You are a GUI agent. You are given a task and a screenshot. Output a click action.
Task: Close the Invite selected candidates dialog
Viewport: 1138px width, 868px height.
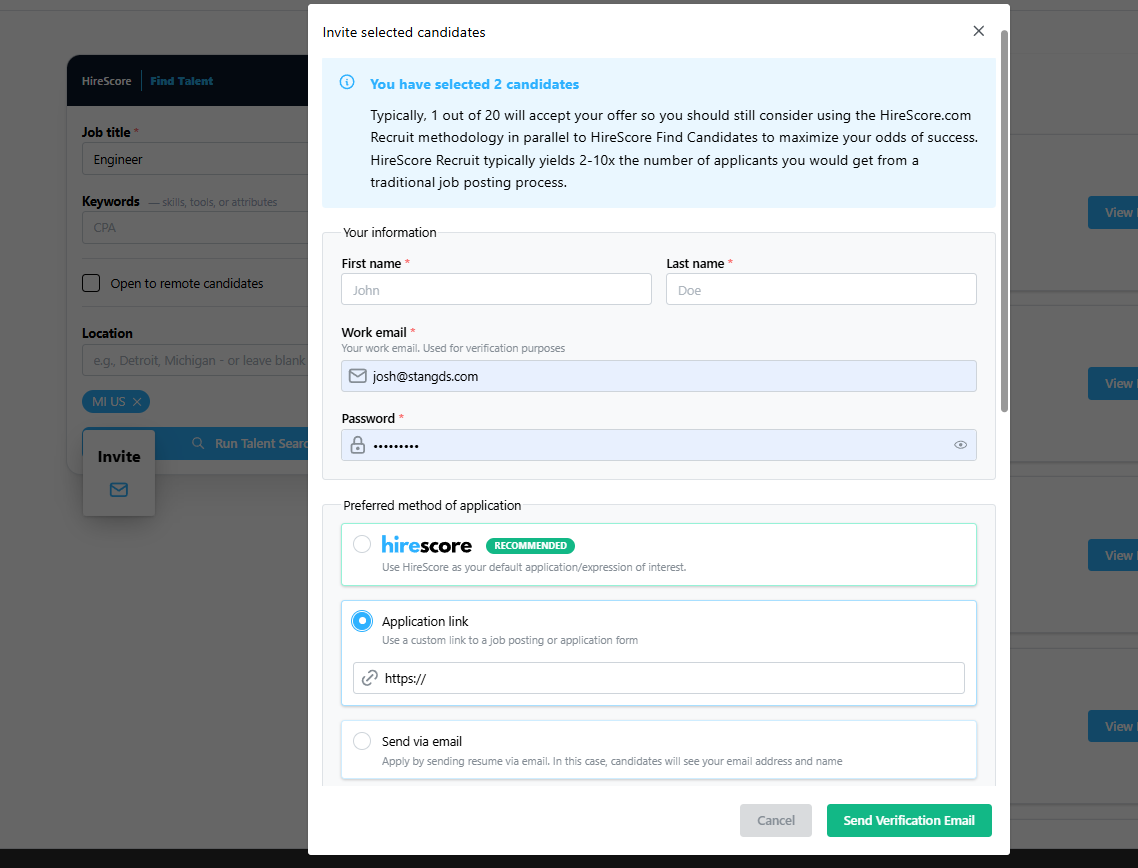[x=978, y=31]
